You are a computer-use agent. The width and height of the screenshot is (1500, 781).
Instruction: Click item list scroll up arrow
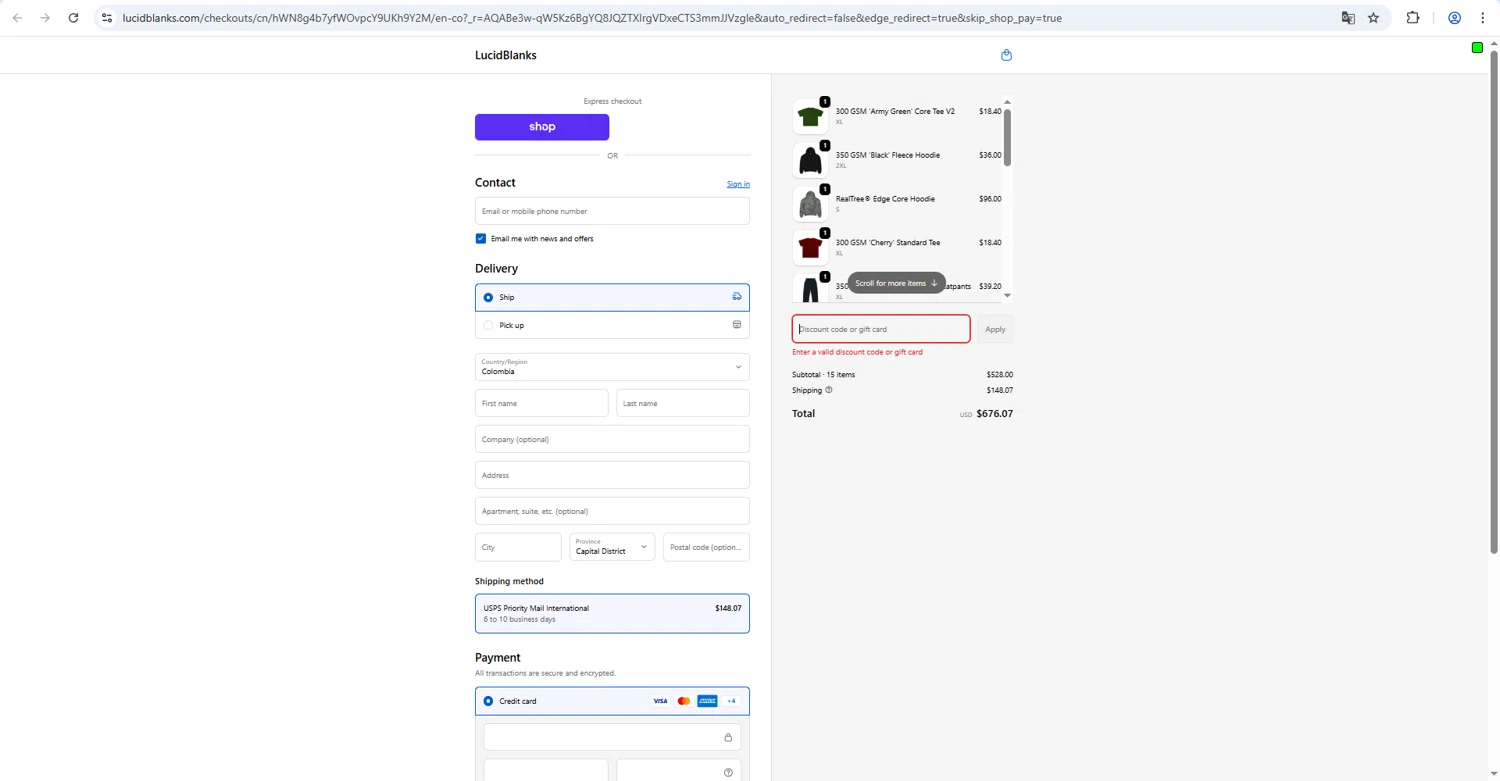point(1007,102)
